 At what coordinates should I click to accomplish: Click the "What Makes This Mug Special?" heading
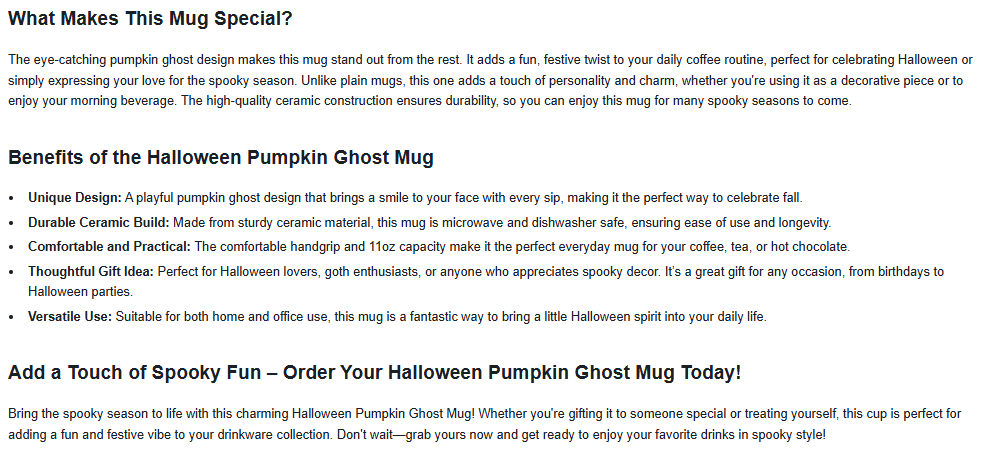pyautogui.click(x=150, y=19)
